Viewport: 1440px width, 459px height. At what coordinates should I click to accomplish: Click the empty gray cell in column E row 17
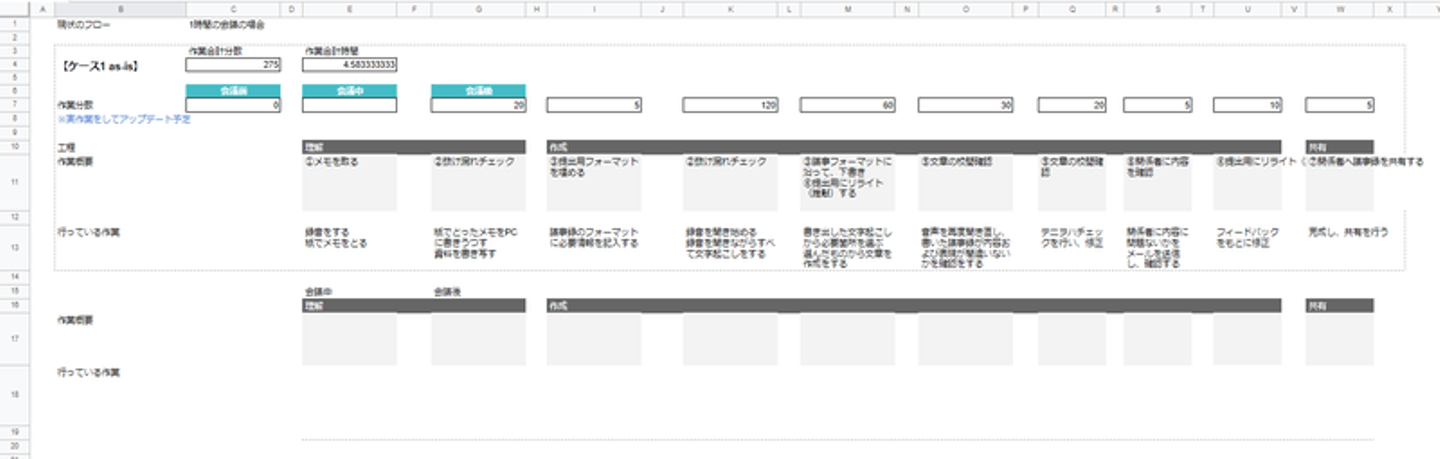pos(349,338)
